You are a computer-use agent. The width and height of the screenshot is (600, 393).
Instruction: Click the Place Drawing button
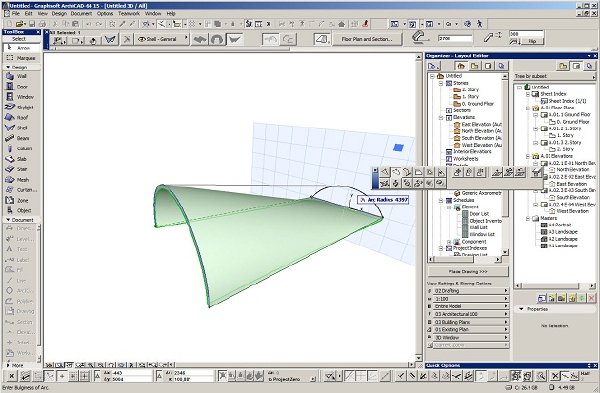468,272
